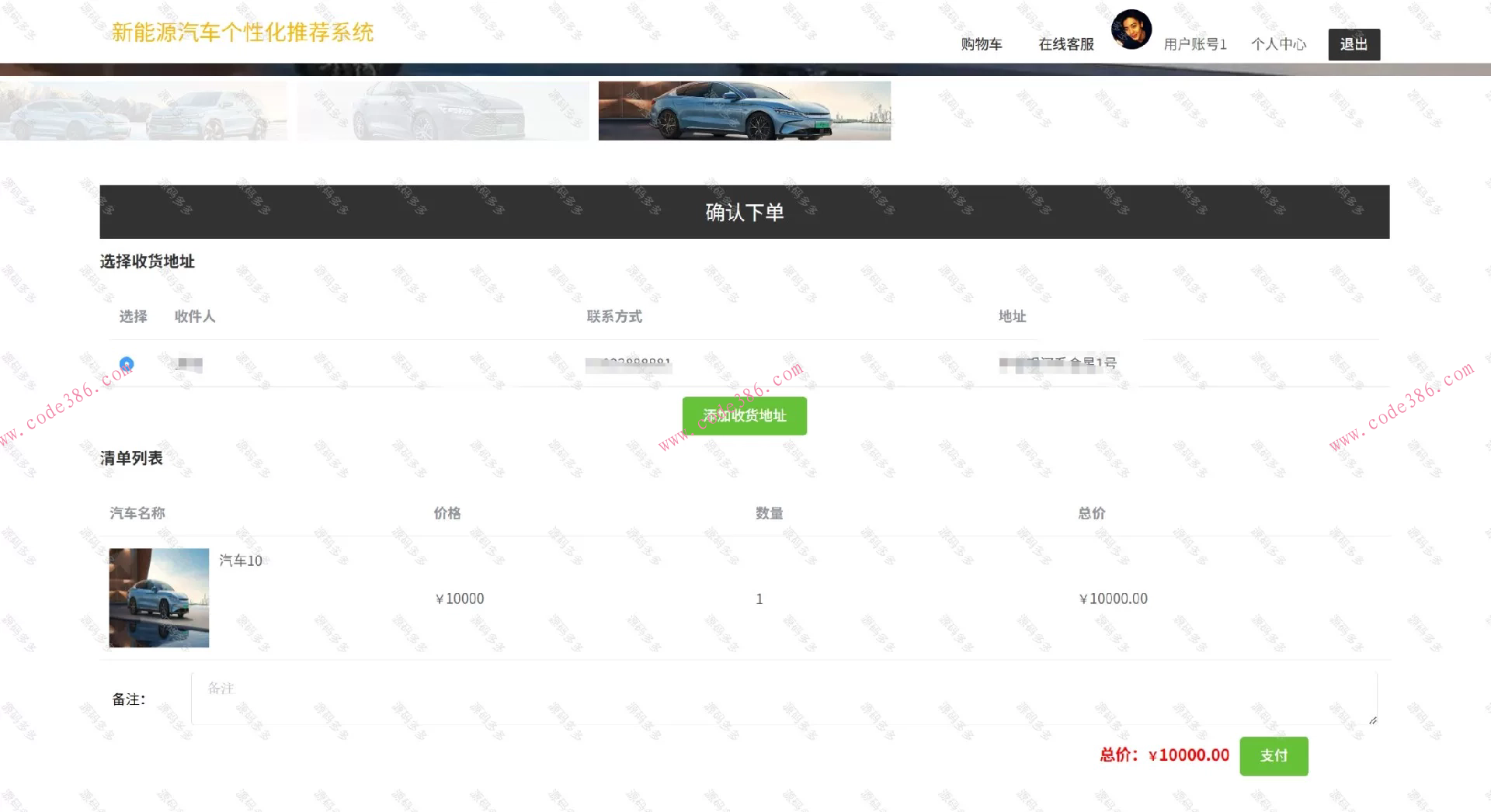The image size is (1491, 812).
Task: Open the 购物车 shopping cart page
Action: click(981, 44)
